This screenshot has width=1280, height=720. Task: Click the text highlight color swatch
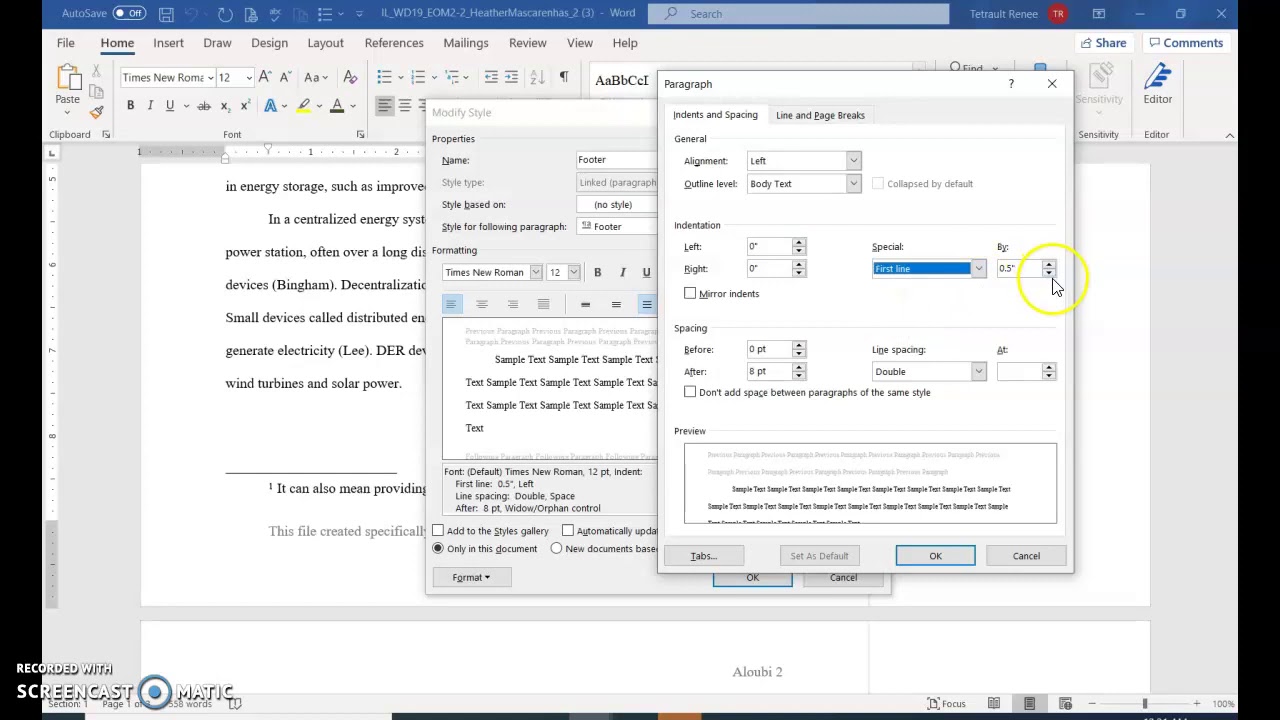(303, 106)
